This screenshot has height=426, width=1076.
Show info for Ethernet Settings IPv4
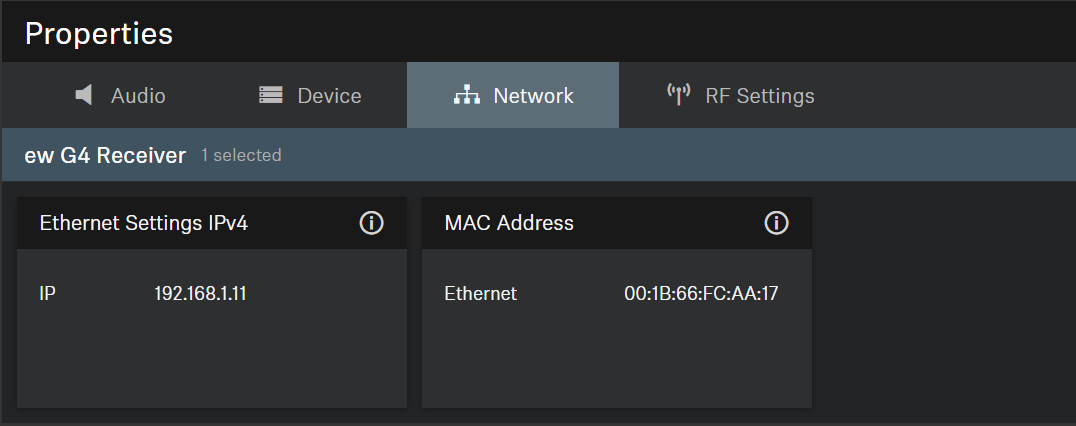371,223
